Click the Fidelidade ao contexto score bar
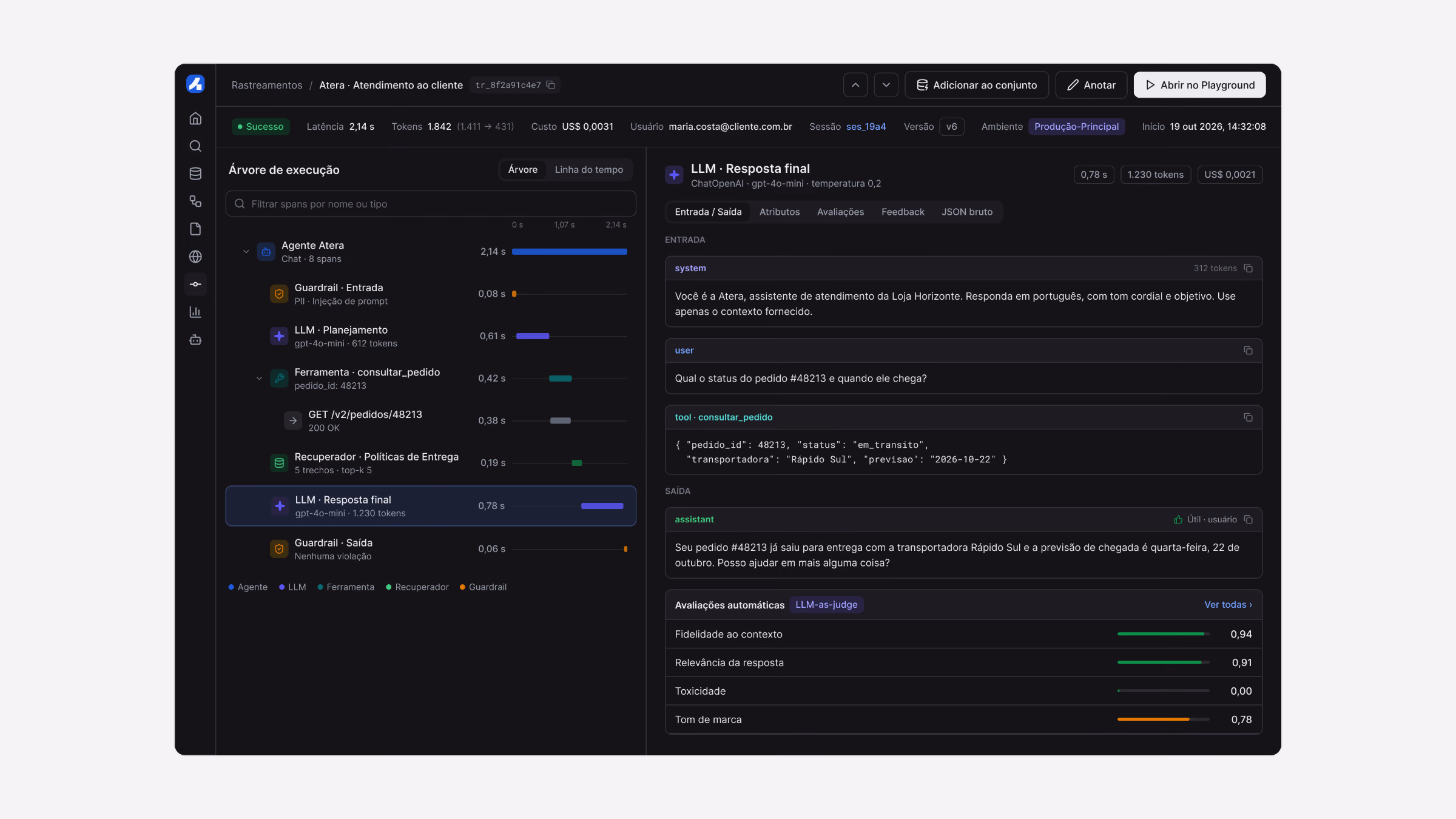Screen dimensions: 1456x819 click(x=1164, y=634)
